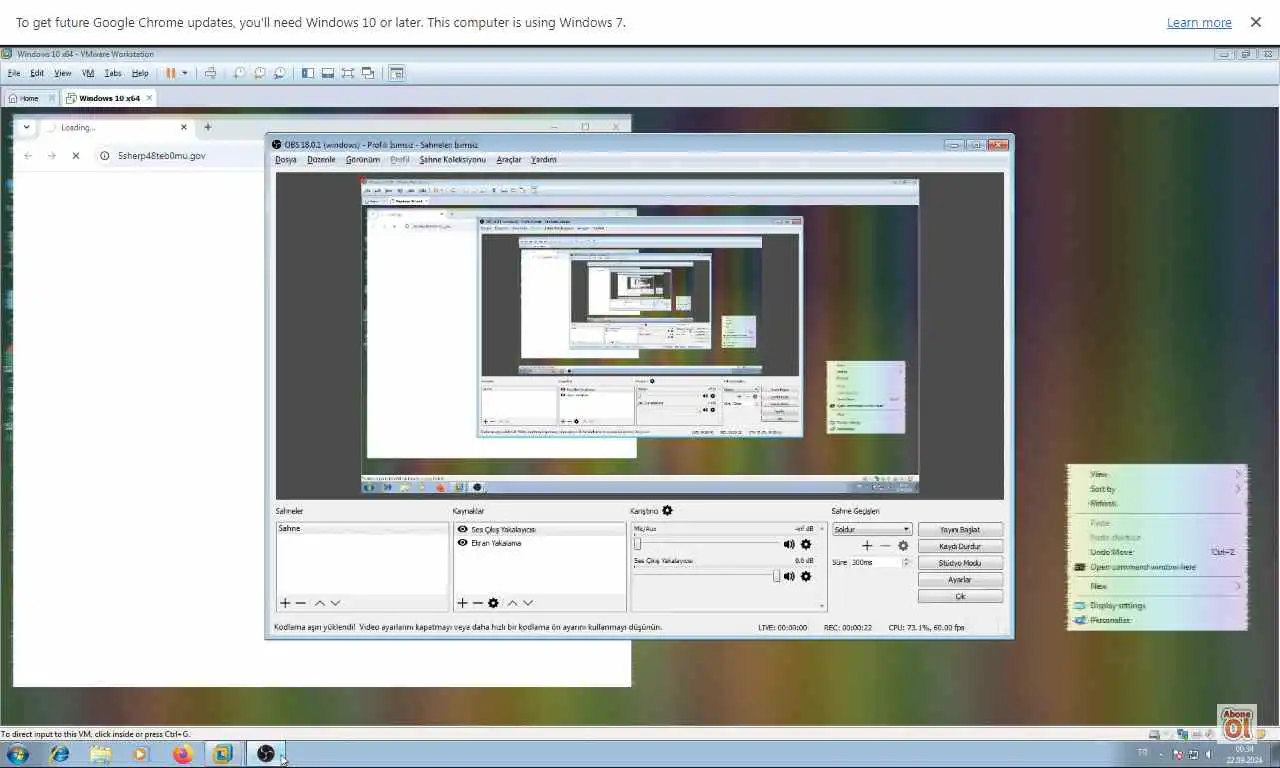Viewport: 1280px width, 768px height.
Task: Toggle visibility of Ekran Yakalama source
Action: click(x=462, y=543)
